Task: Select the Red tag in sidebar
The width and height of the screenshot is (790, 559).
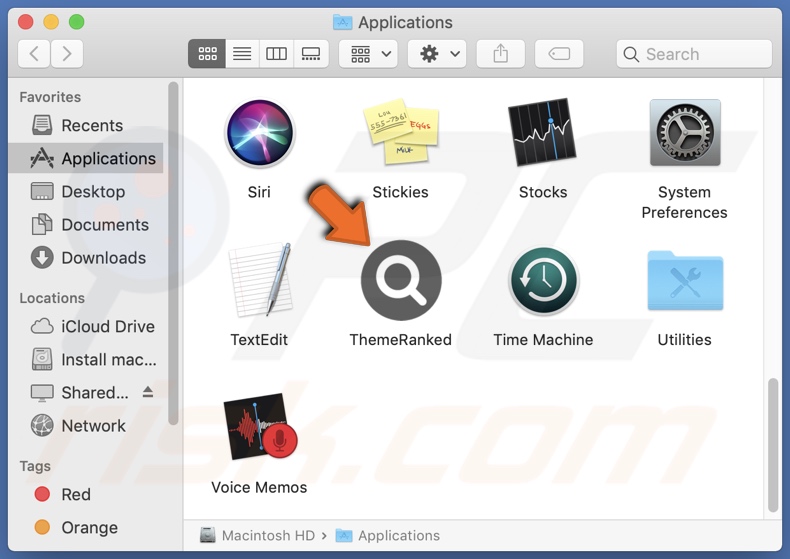Action: (x=86, y=494)
